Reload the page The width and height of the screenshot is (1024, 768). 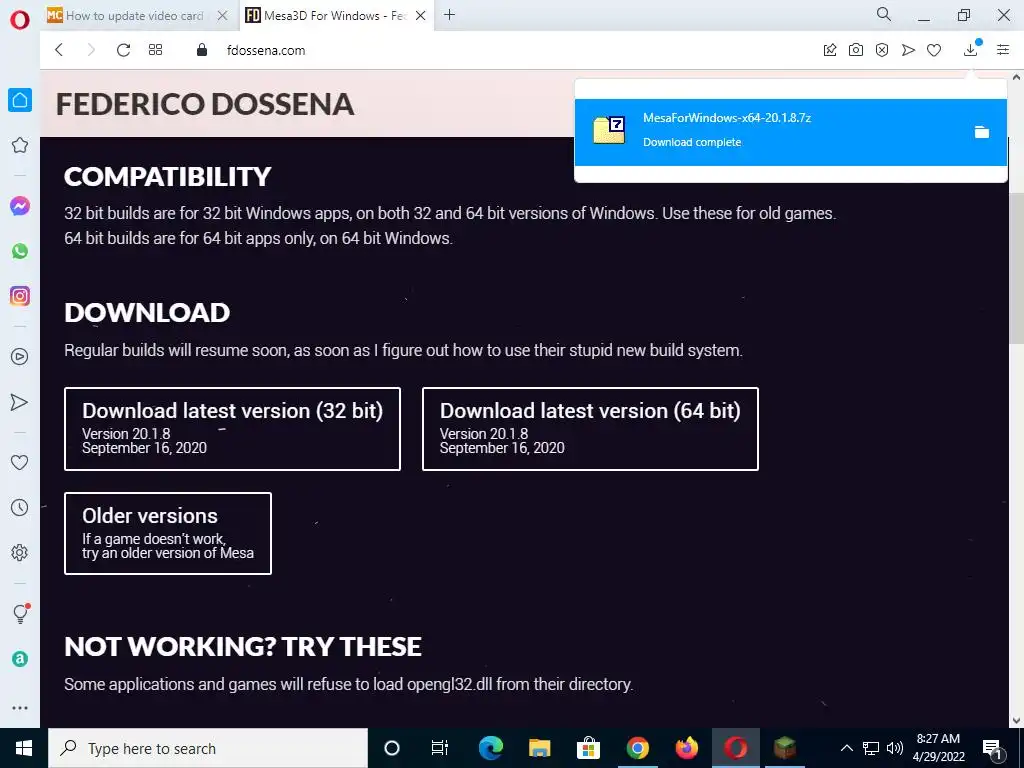[123, 50]
